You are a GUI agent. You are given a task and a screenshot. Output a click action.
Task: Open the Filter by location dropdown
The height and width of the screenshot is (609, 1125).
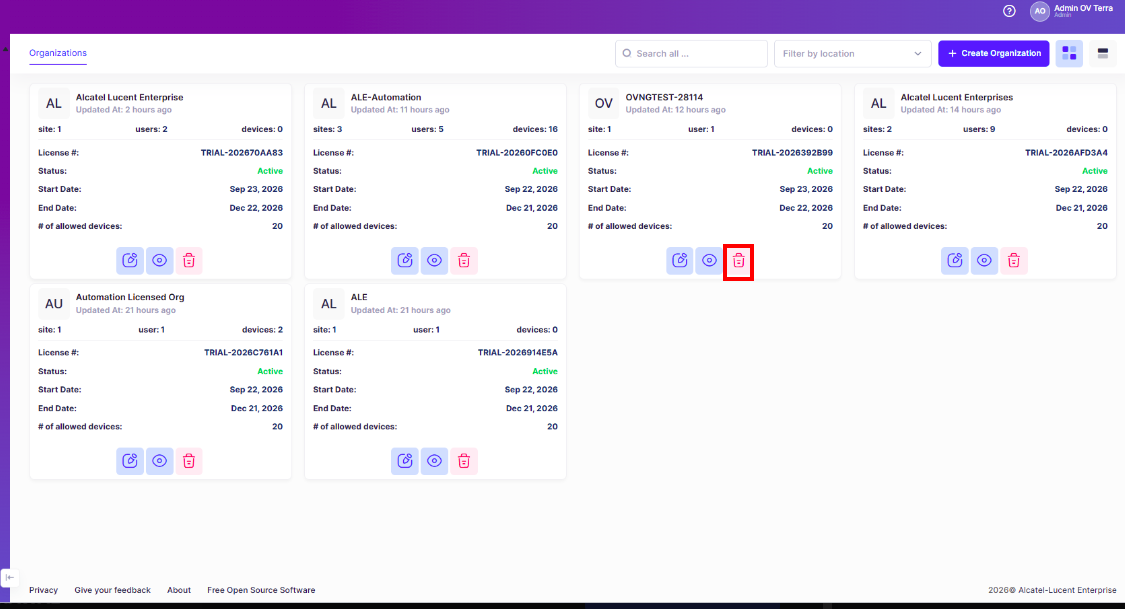pos(852,54)
